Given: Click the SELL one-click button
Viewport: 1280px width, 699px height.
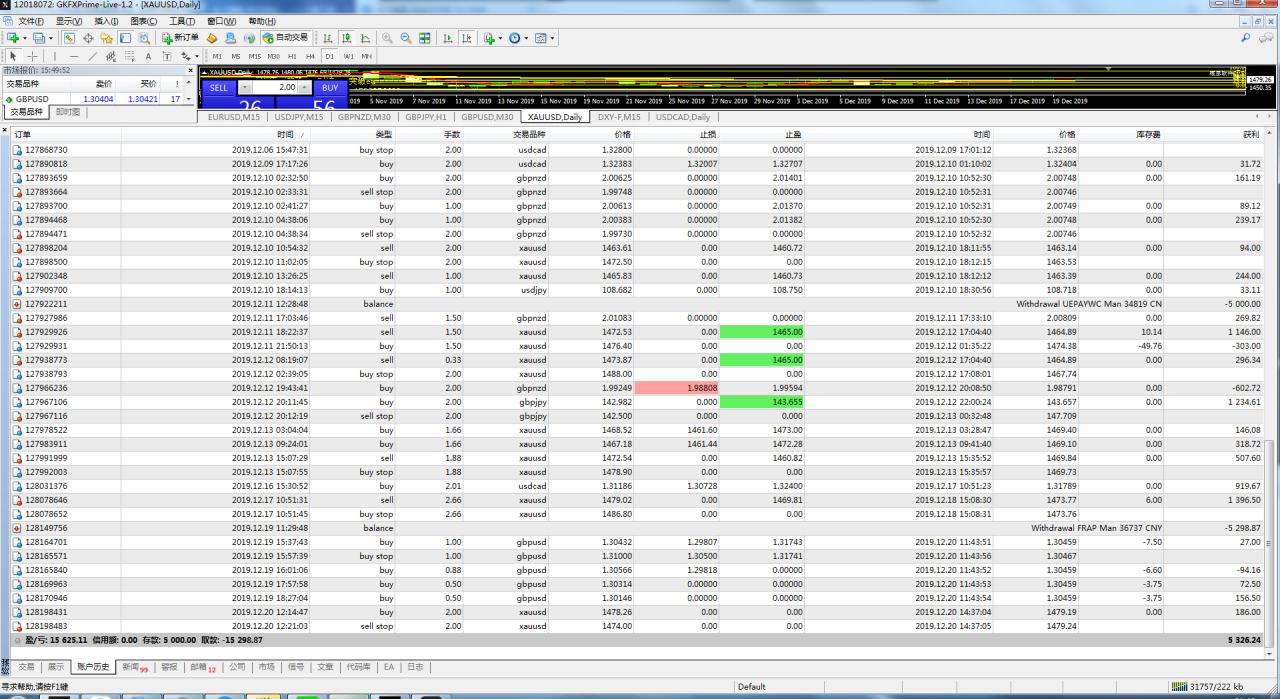Looking at the screenshot, I should coord(220,87).
